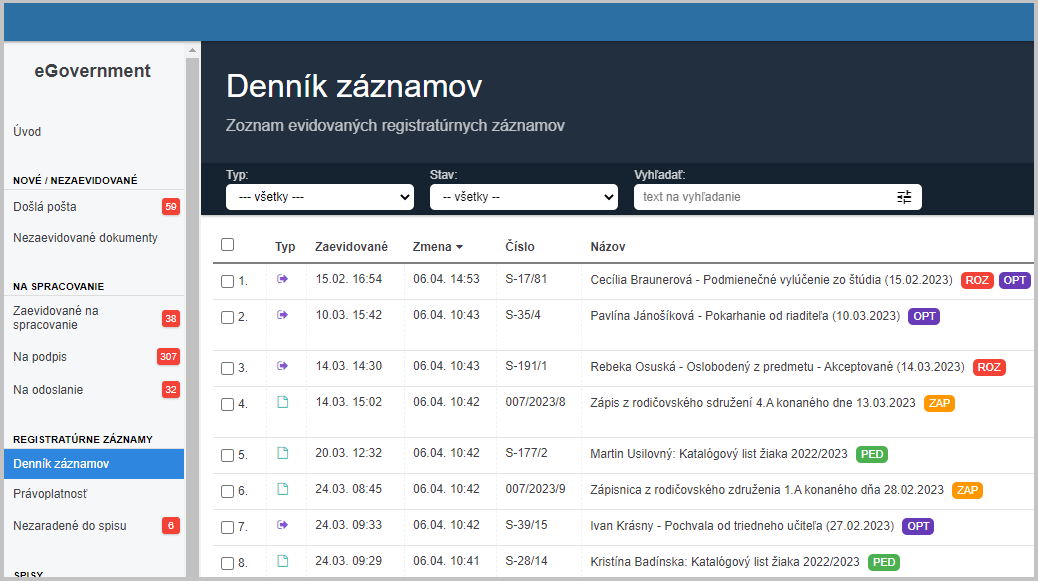The image size is (1038, 581).
Task: Sort by the Zmena column header
Action: [x=437, y=246]
